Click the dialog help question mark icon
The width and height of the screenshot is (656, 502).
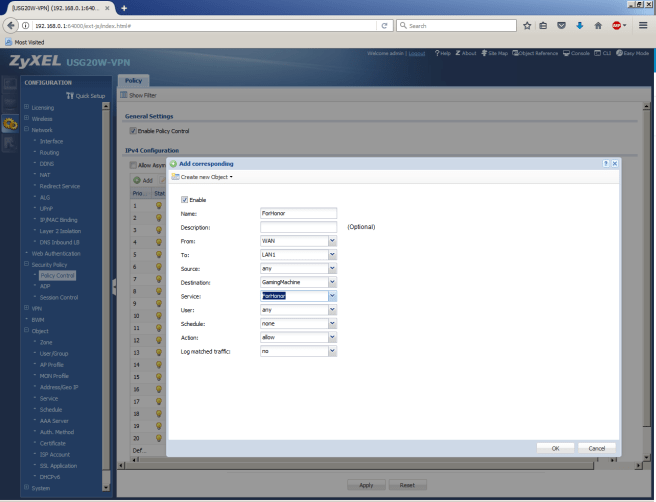tap(606, 162)
